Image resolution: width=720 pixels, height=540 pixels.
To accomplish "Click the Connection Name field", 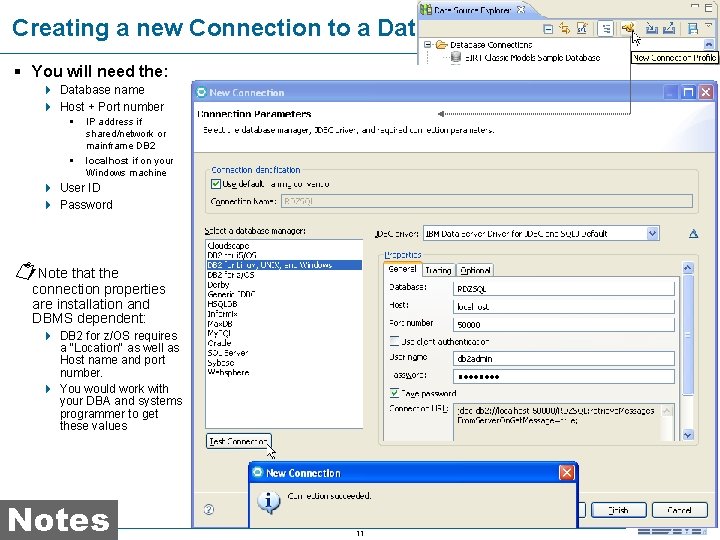I will (x=487, y=201).
